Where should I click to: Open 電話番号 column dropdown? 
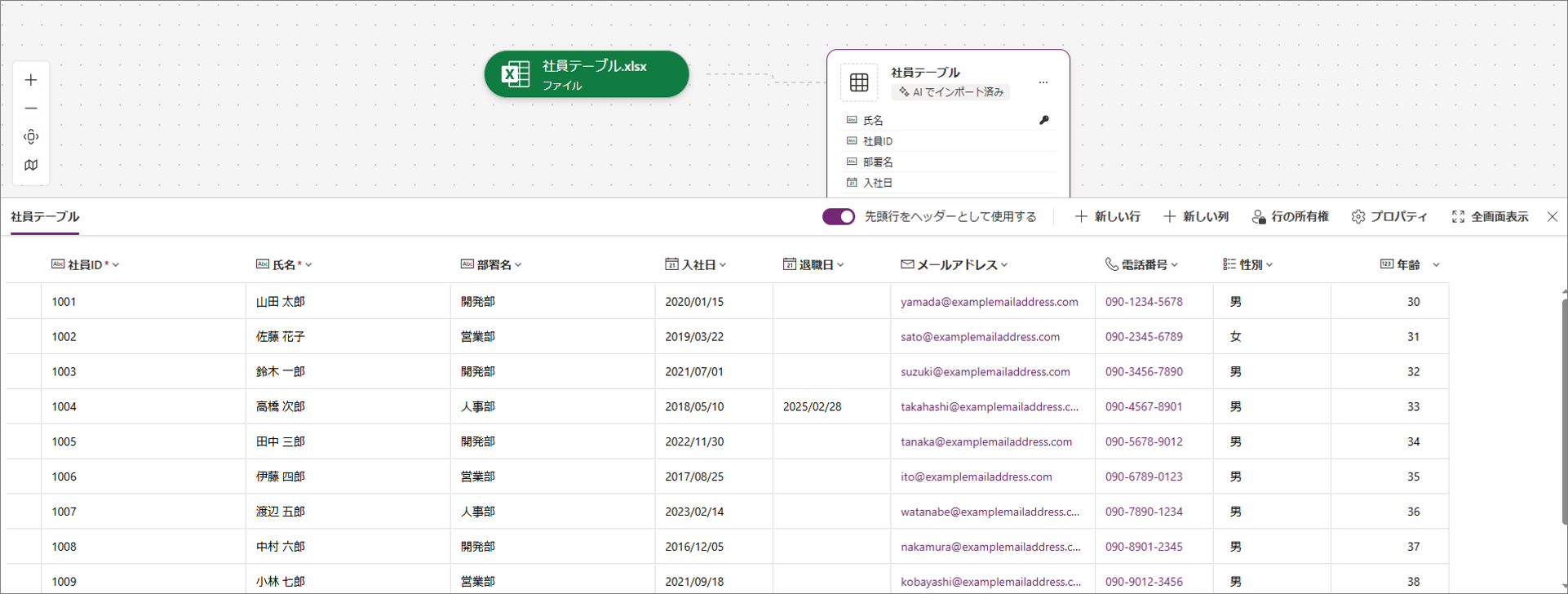1174,265
